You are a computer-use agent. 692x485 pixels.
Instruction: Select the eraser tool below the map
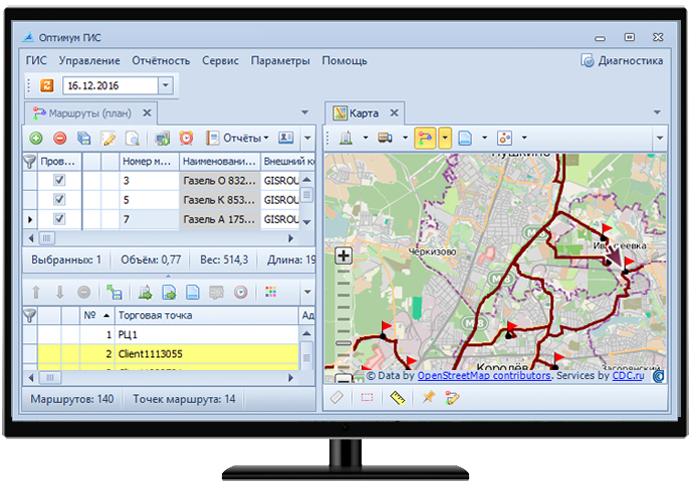(337, 397)
